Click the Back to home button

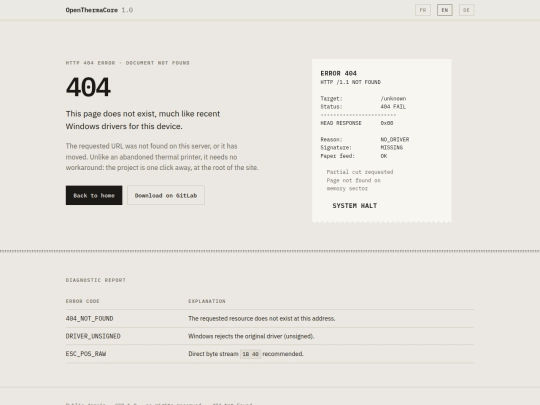(94, 195)
